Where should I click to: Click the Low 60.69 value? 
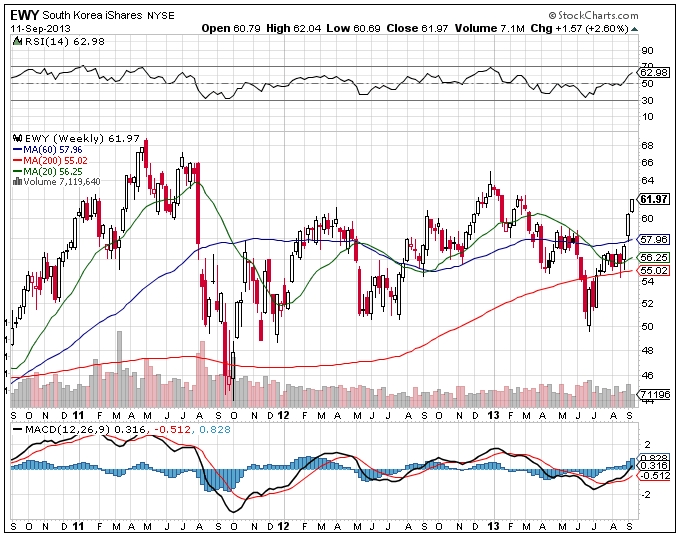[x=353, y=29]
